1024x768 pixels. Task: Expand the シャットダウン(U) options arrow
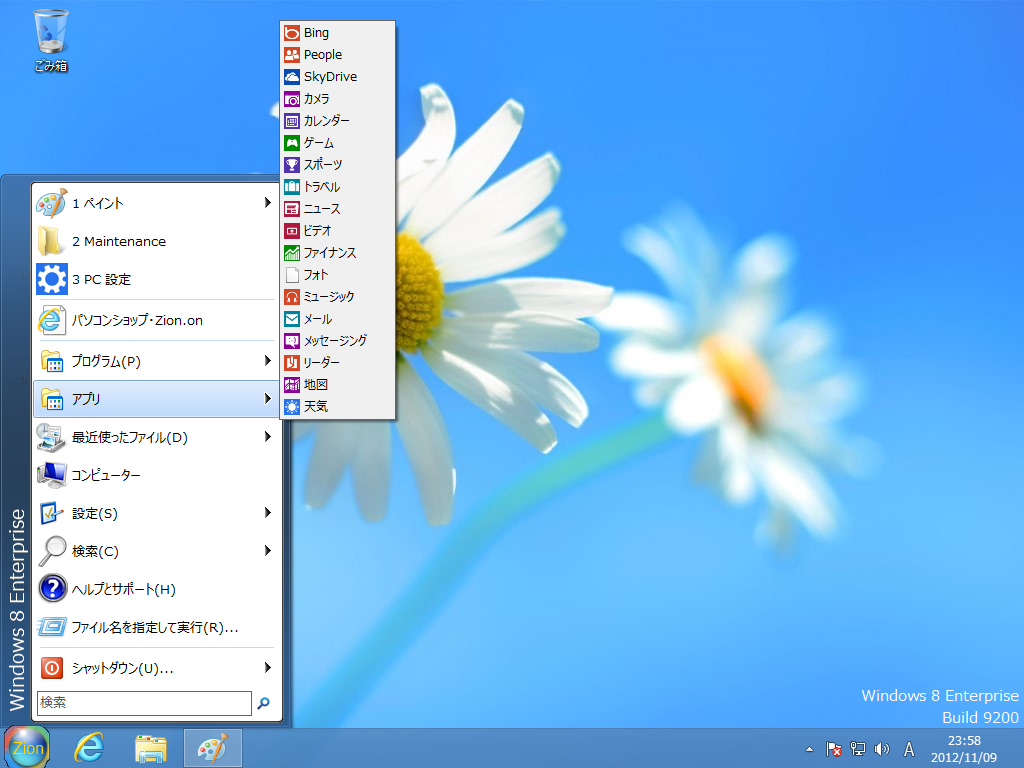[268, 668]
